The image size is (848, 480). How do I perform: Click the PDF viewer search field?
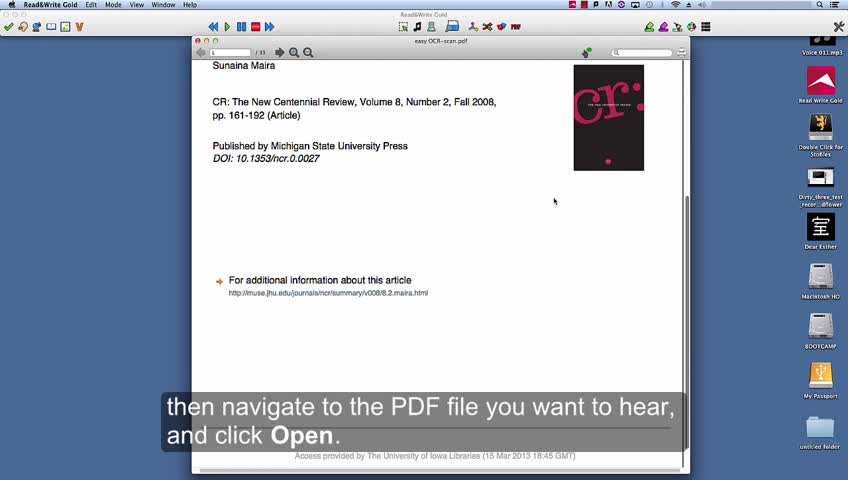(642, 52)
